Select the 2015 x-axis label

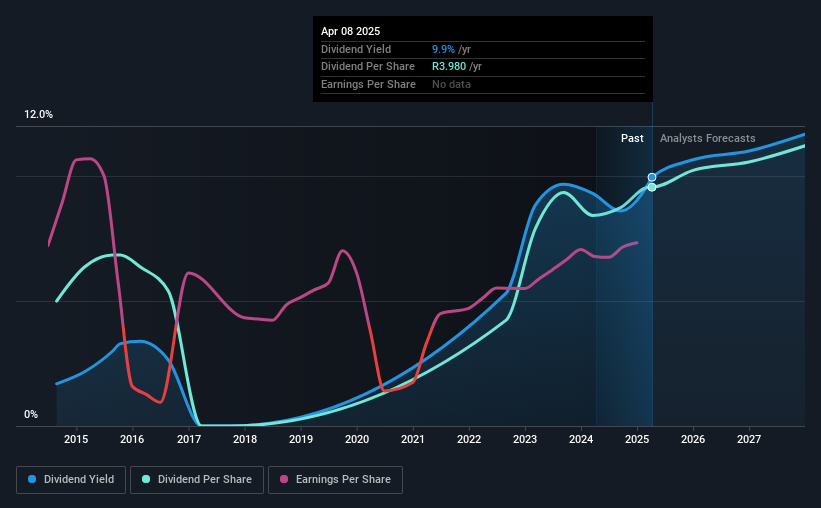76,439
